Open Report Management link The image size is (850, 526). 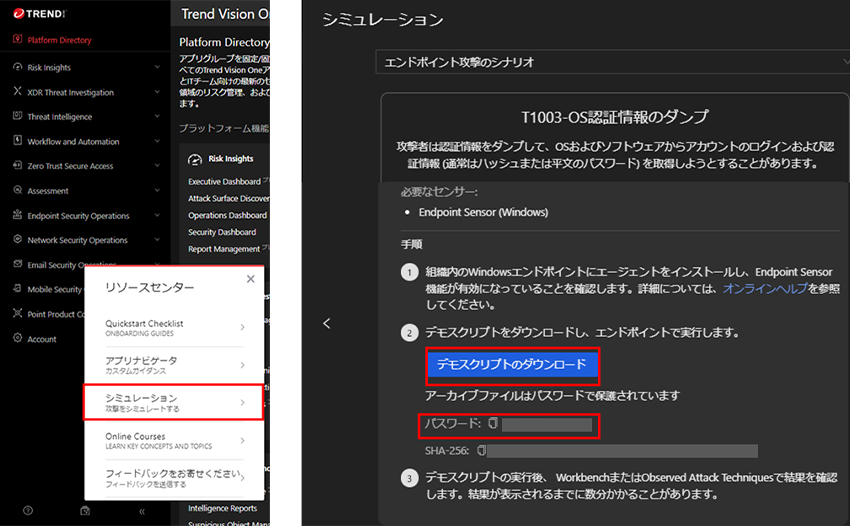click(224, 249)
